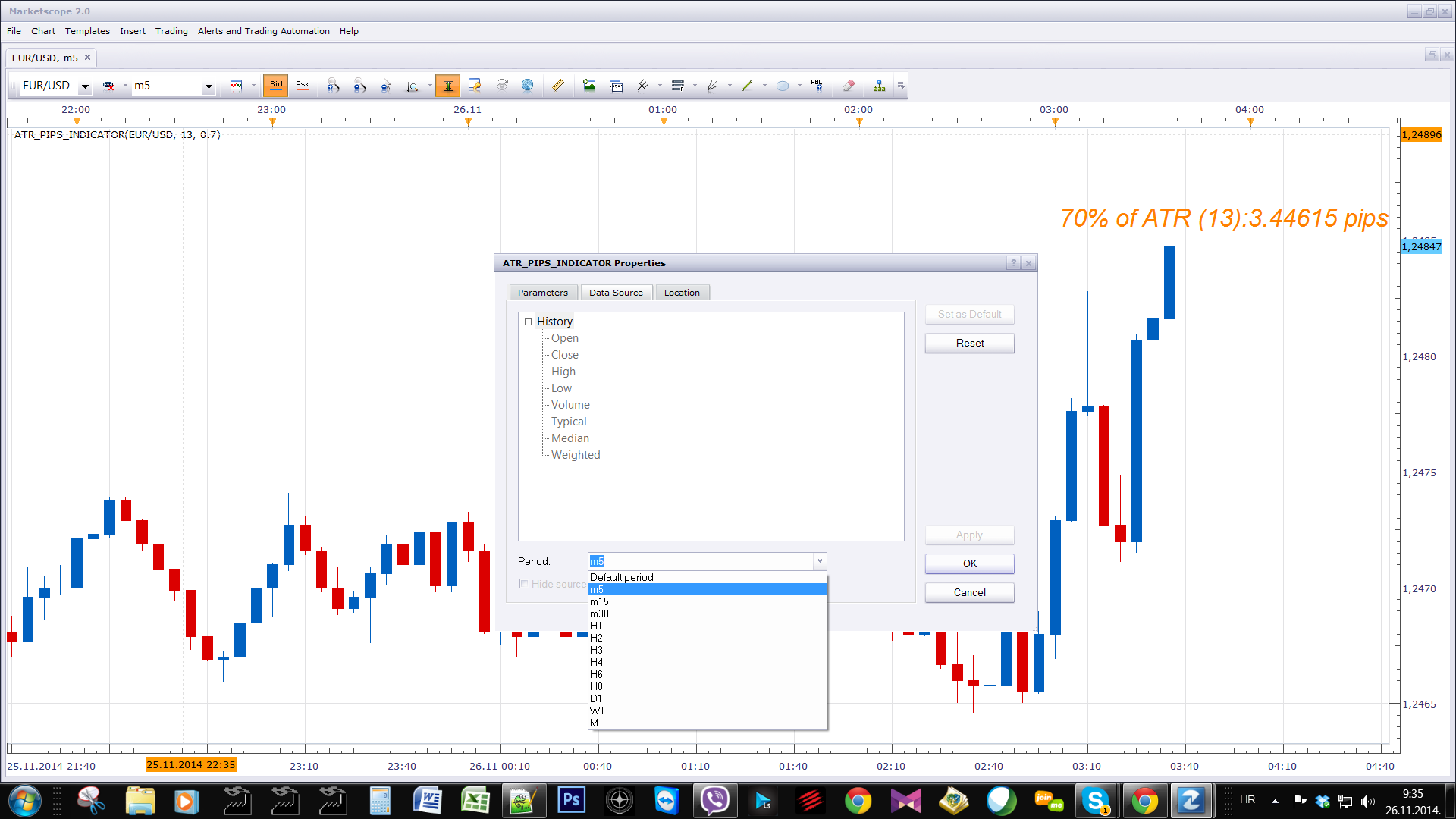The width and height of the screenshot is (1456, 819).
Task: Toggle the Bid price button
Action: point(276,86)
